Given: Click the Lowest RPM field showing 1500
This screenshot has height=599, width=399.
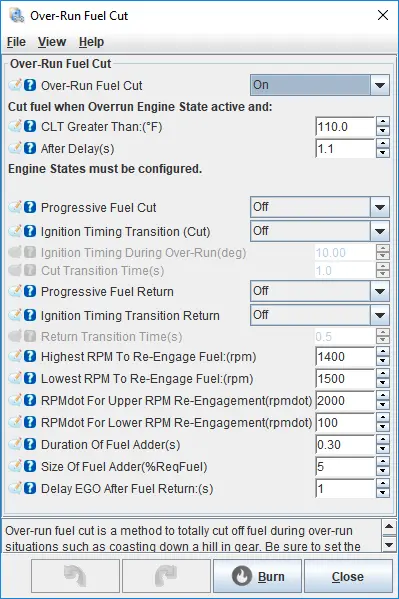Looking at the screenshot, I should [x=345, y=379].
